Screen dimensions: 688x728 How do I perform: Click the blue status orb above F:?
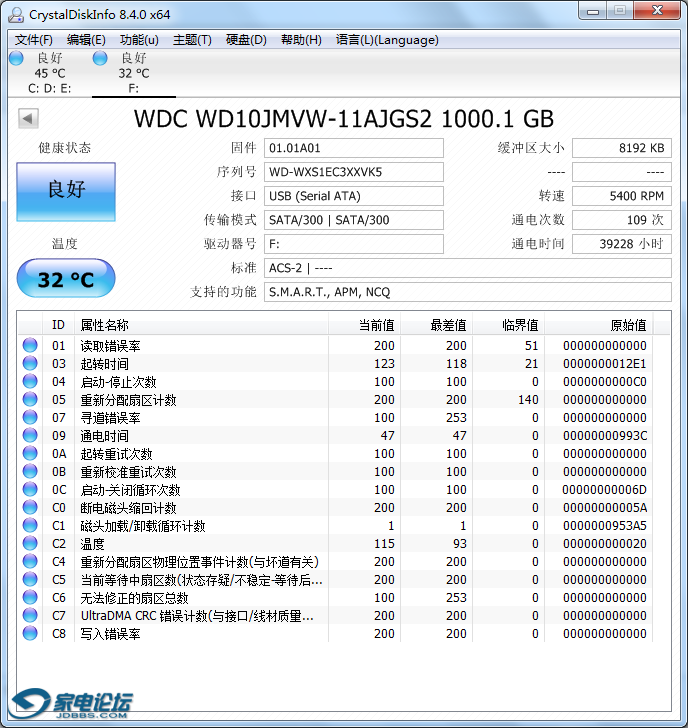pos(100,58)
